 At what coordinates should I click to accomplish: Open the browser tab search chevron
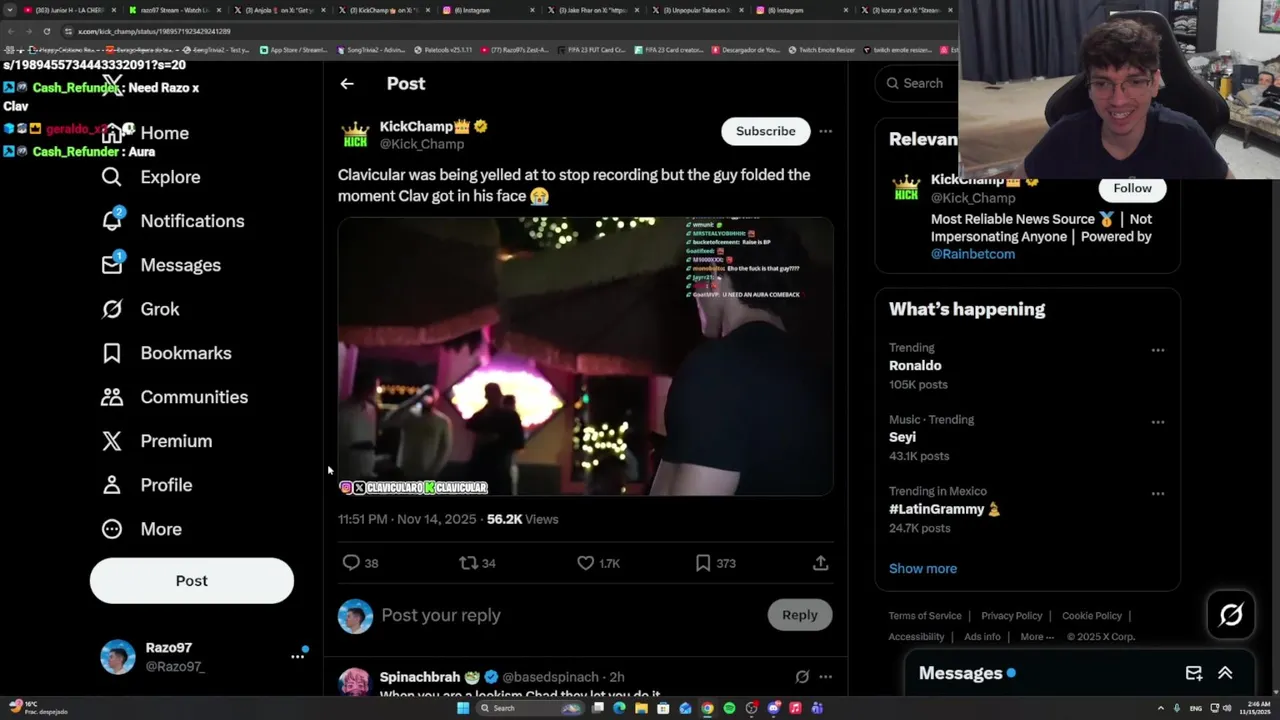pos(9,10)
